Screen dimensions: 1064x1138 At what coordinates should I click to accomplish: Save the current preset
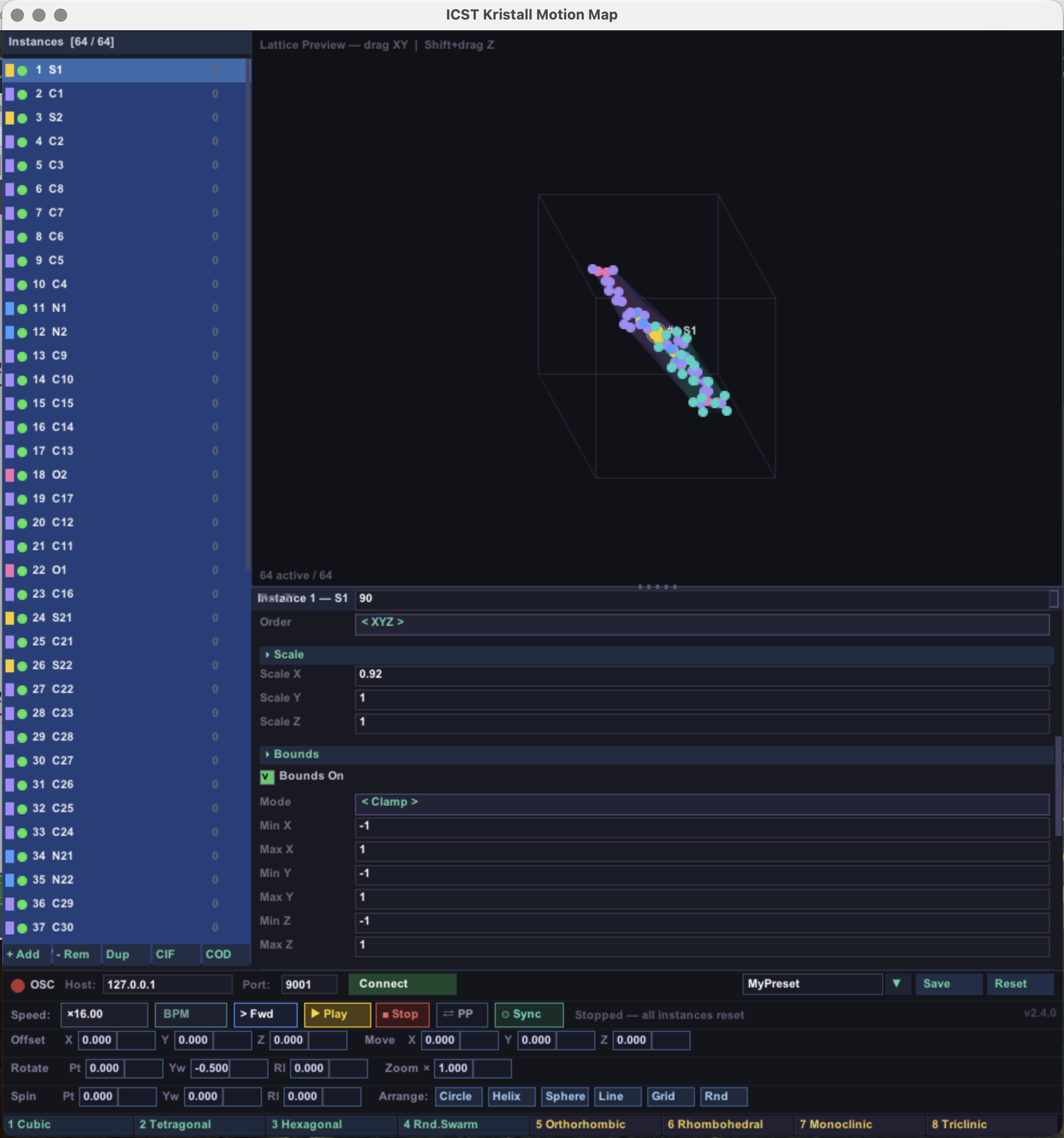[948, 984]
